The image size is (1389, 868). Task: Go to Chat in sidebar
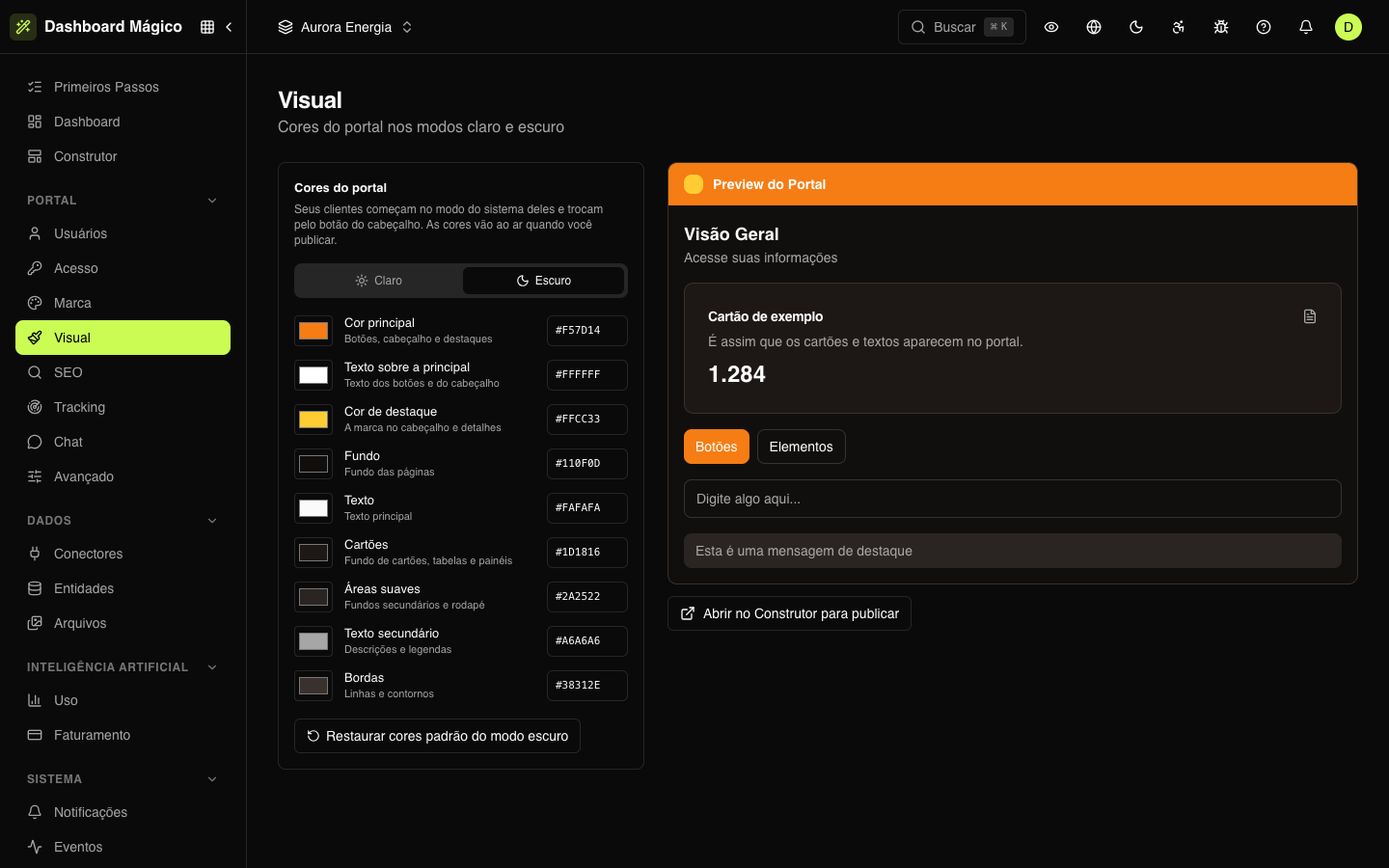tap(123, 442)
